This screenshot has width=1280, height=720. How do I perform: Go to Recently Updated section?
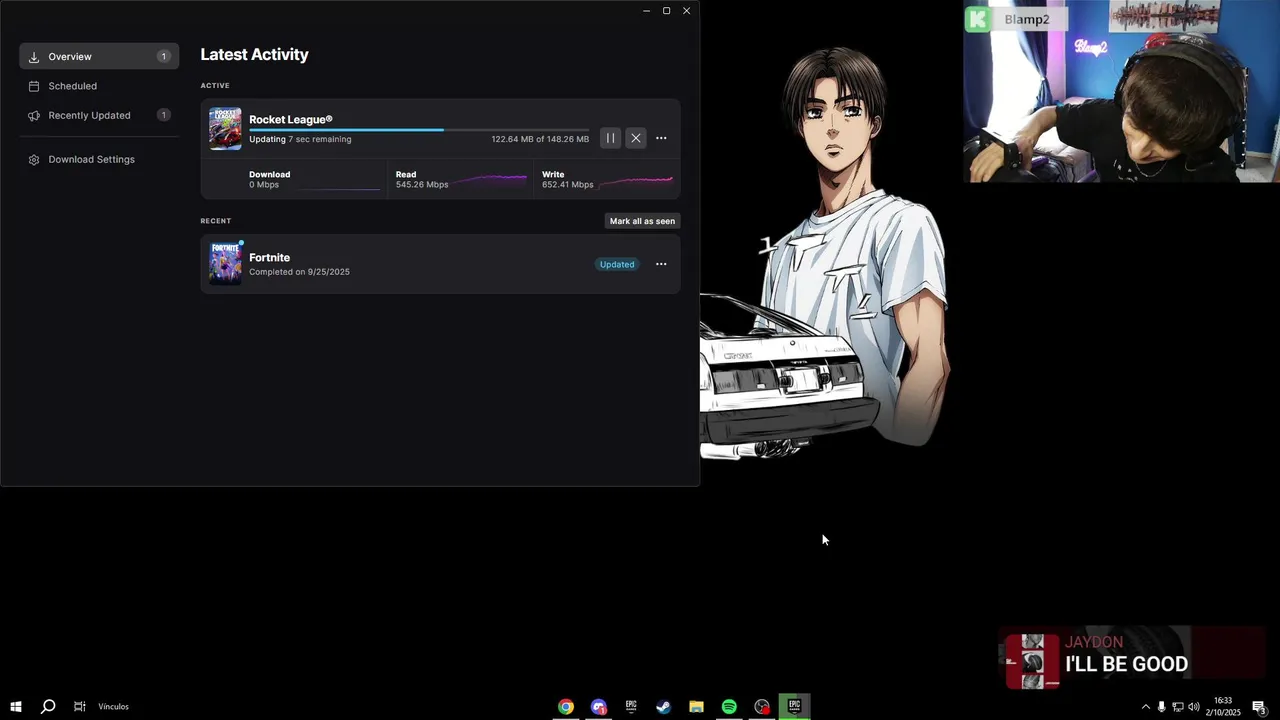[99, 115]
